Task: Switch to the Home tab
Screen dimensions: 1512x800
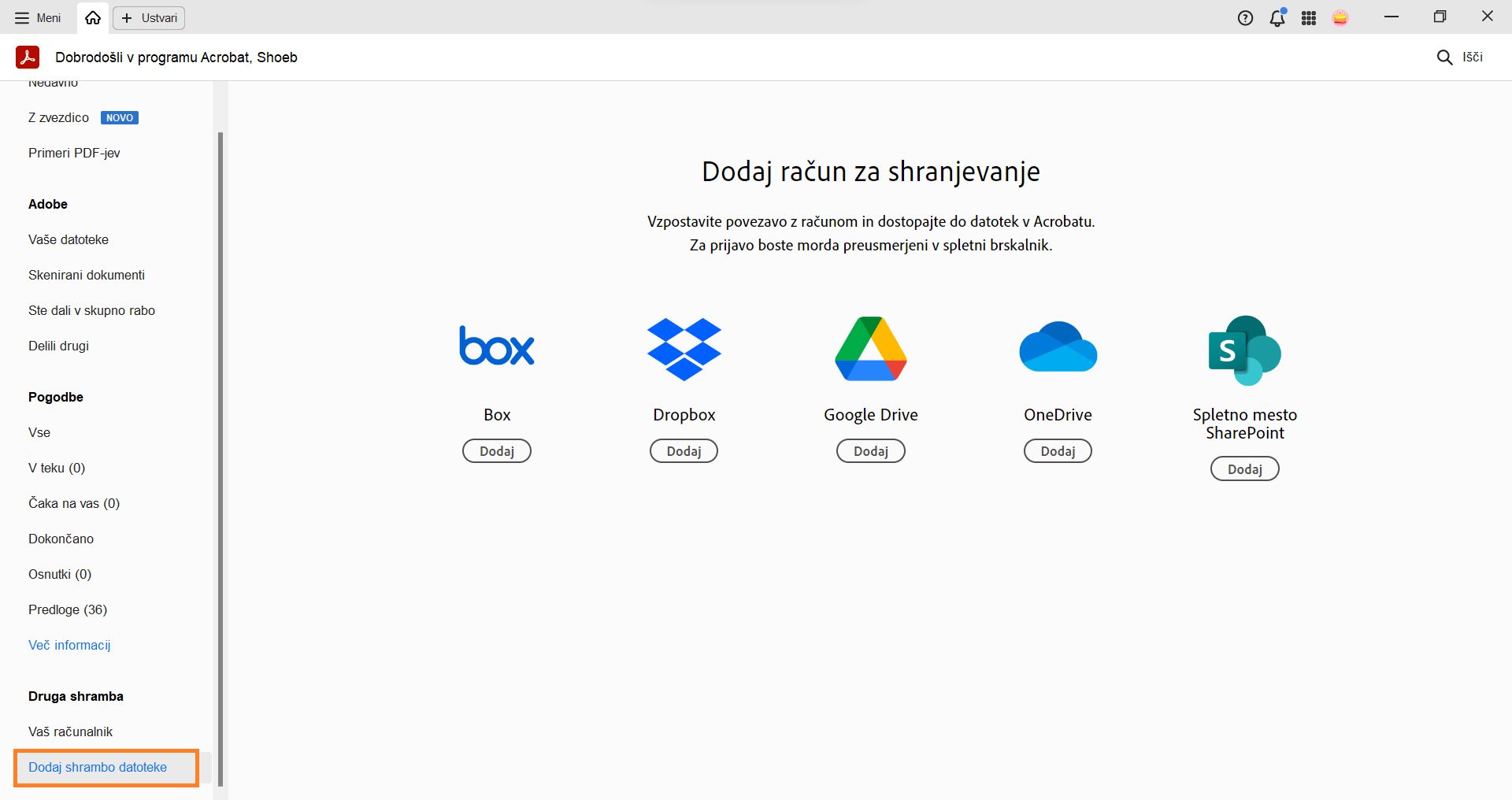Action: point(92,17)
